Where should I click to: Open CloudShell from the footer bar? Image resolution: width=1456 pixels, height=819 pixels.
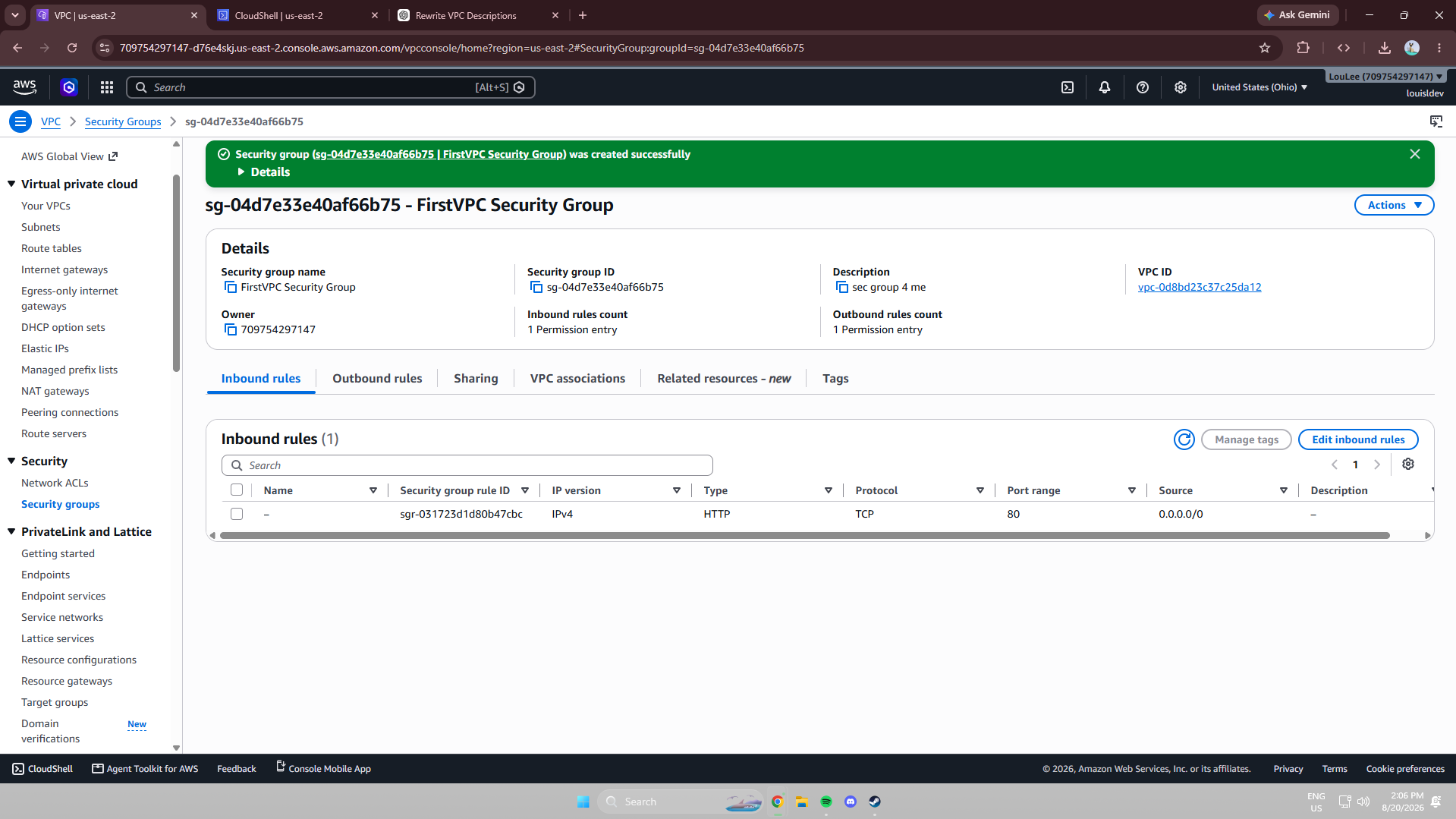pyautogui.click(x=42, y=769)
